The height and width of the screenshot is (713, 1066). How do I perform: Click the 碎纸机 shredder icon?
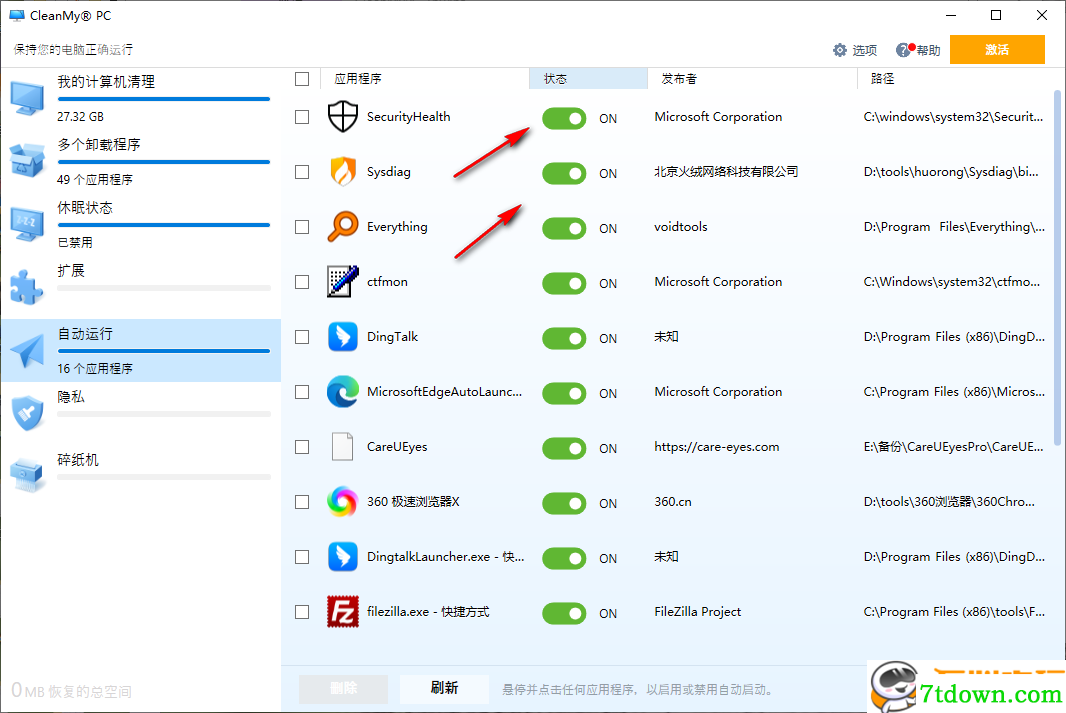(x=28, y=474)
